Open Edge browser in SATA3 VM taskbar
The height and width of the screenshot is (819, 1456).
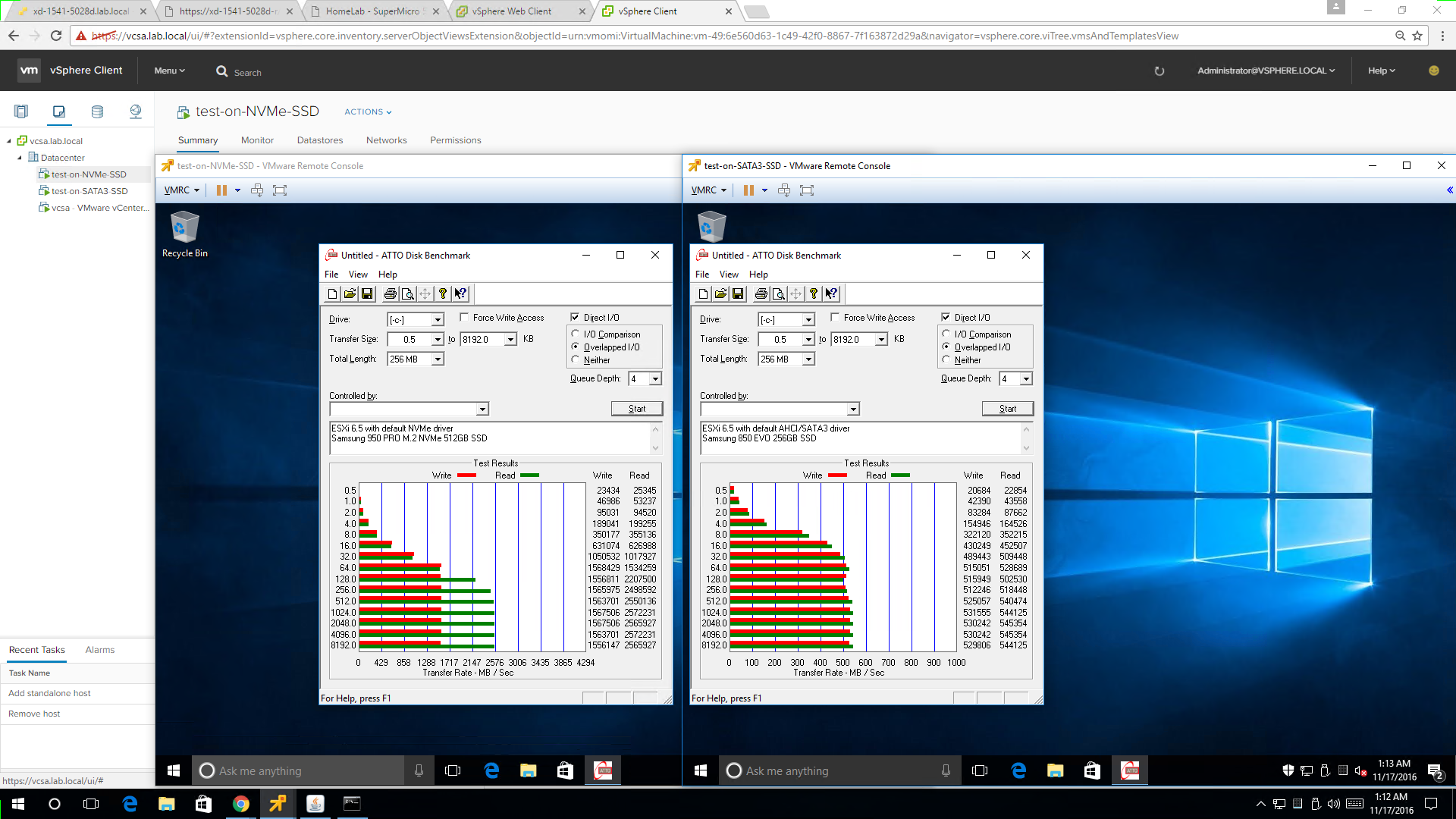(x=1018, y=770)
